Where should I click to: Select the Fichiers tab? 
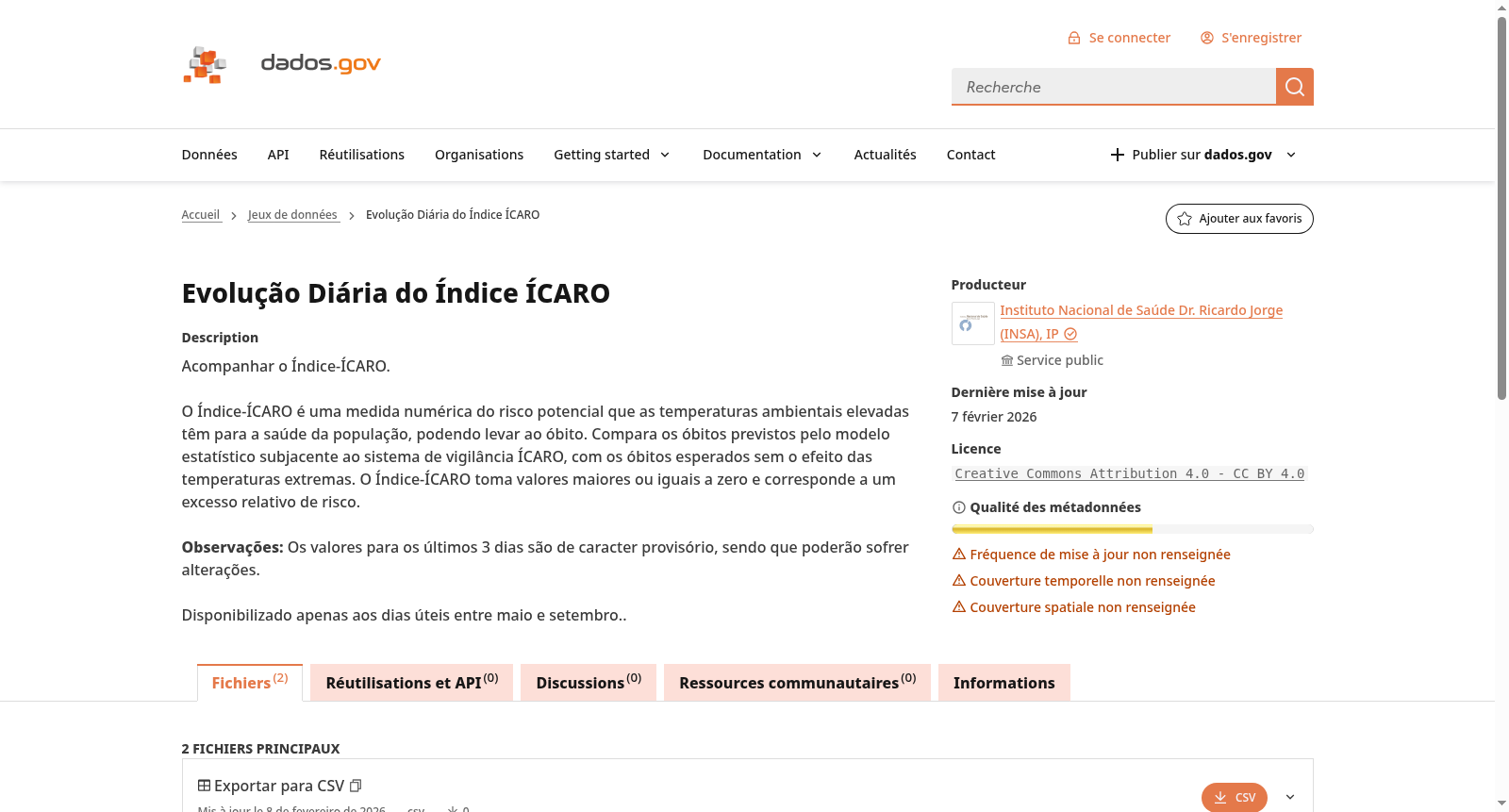click(x=250, y=683)
